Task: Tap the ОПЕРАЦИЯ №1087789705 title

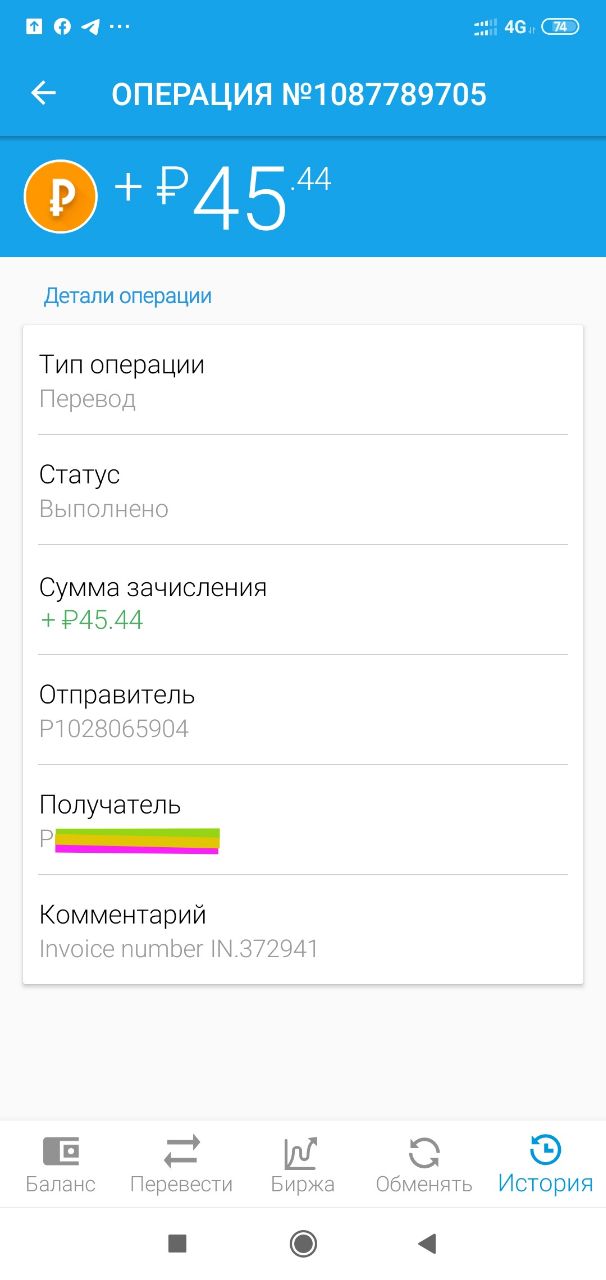Action: coord(299,95)
